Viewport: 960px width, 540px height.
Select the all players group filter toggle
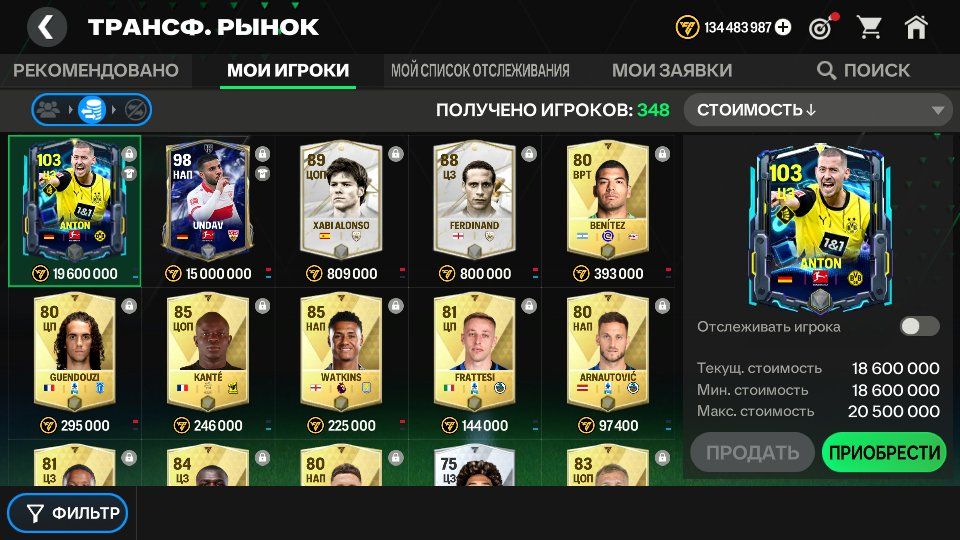(x=49, y=110)
